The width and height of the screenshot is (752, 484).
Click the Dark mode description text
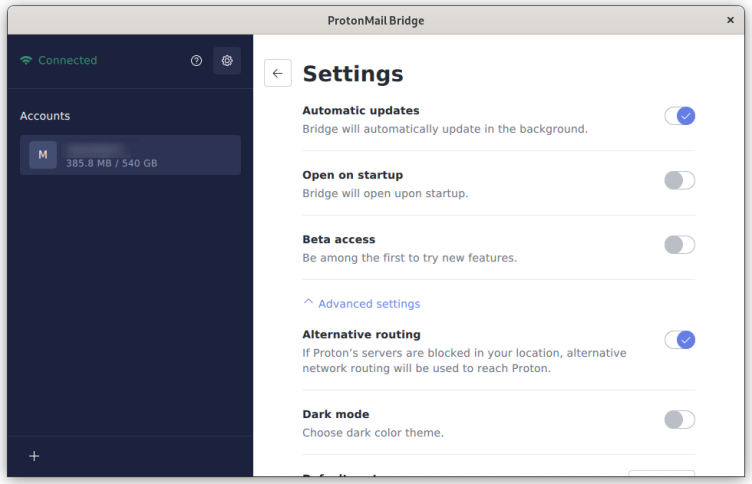point(372,433)
